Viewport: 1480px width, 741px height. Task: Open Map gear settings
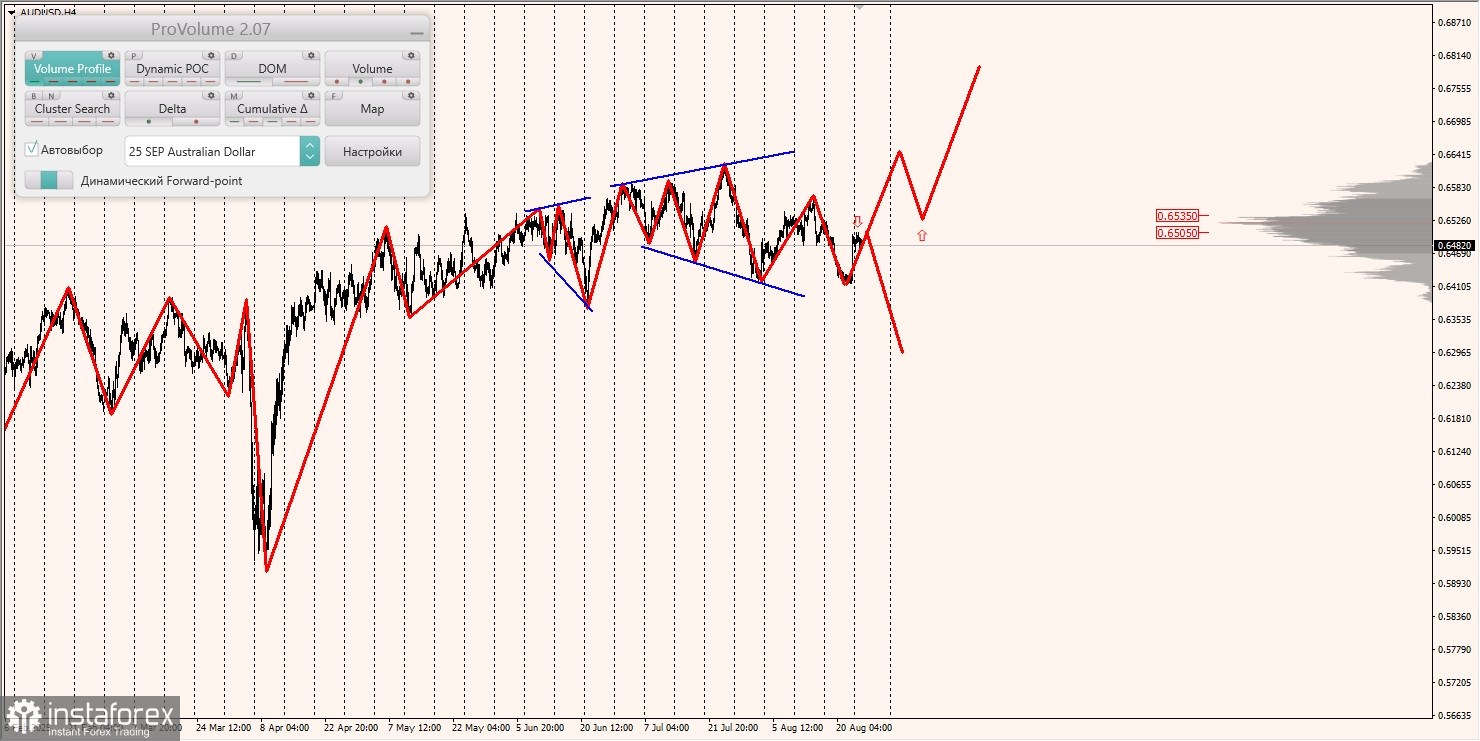click(411, 95)
